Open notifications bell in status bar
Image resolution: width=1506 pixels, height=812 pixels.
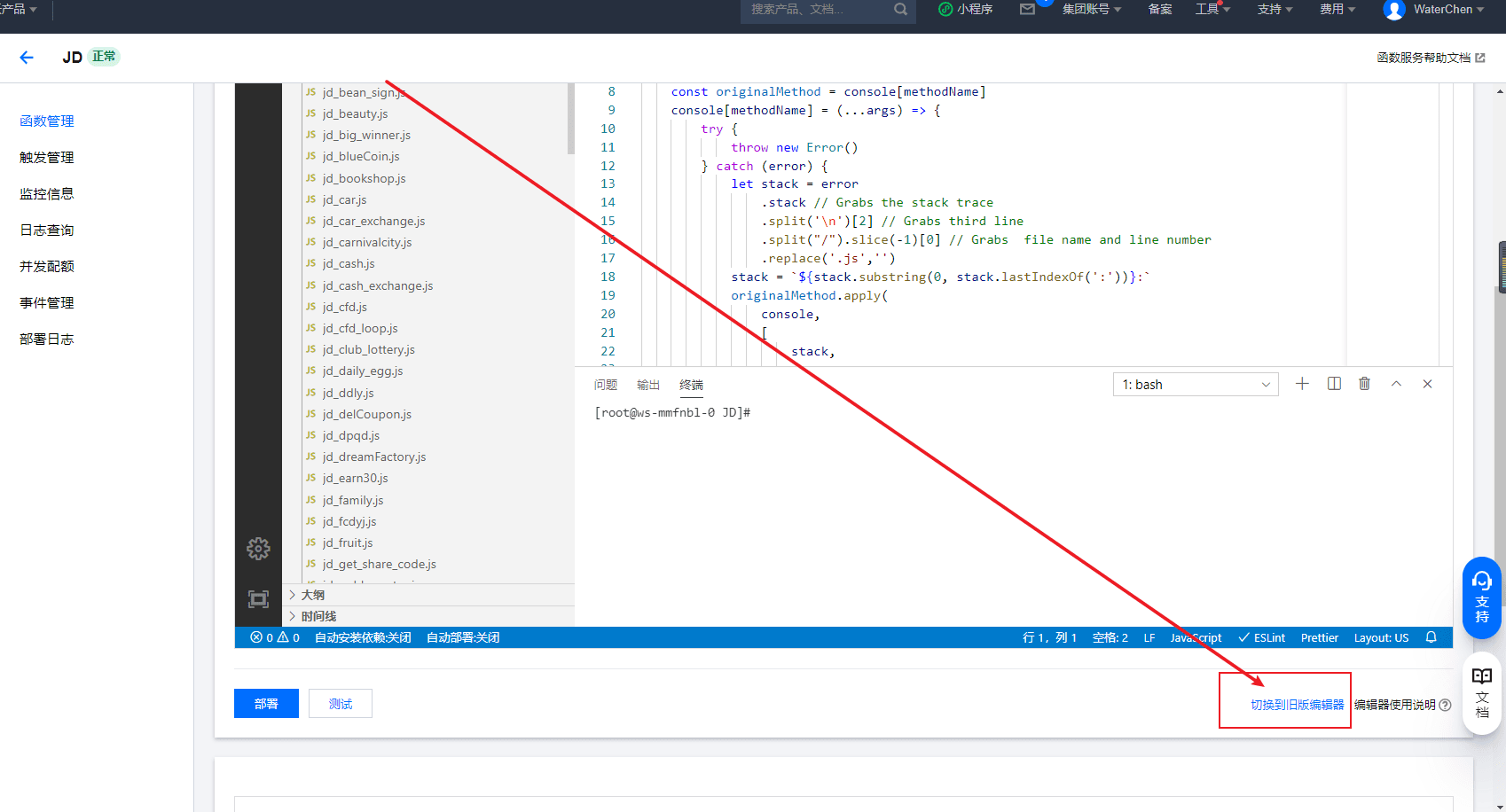click(1431, 637)
